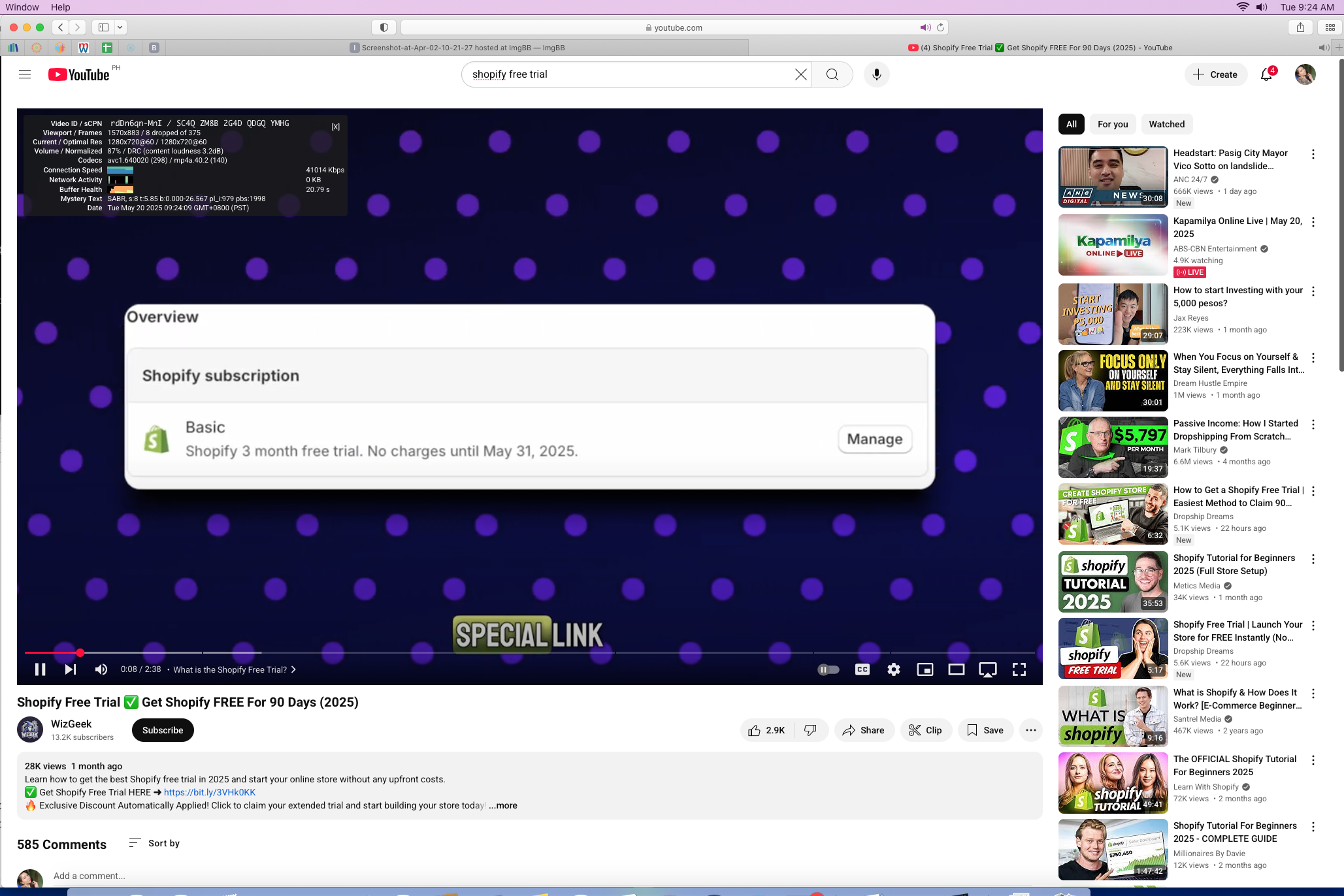
Task: Start voice search with microphone
Action: click(876, 74)
